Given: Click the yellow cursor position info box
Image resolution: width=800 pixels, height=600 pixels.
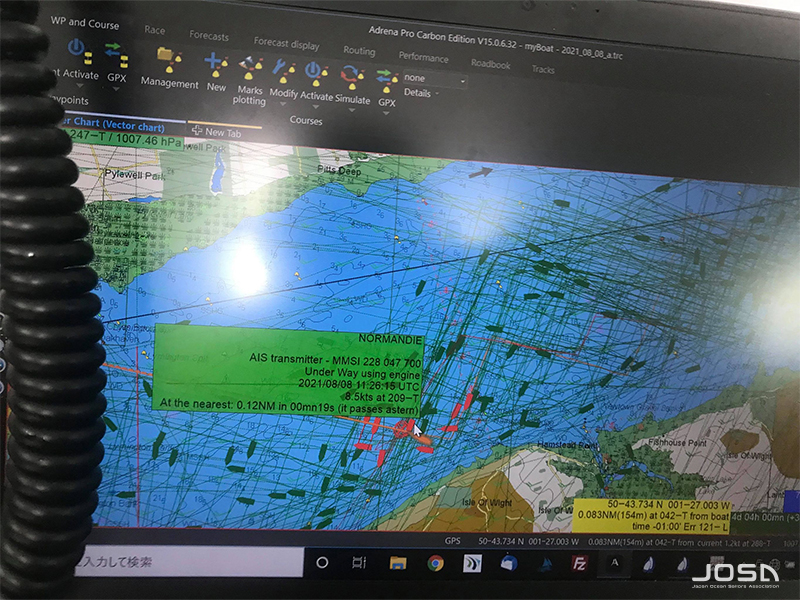Looking at the screenshot, I should coord(653,515).
